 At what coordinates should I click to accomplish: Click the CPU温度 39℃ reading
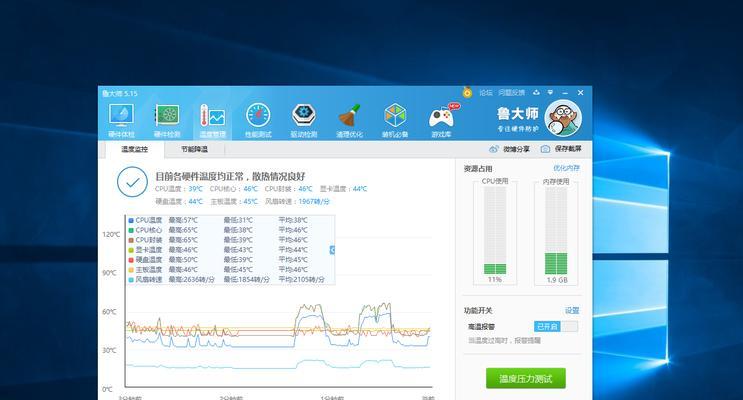(x=179, y=189)
